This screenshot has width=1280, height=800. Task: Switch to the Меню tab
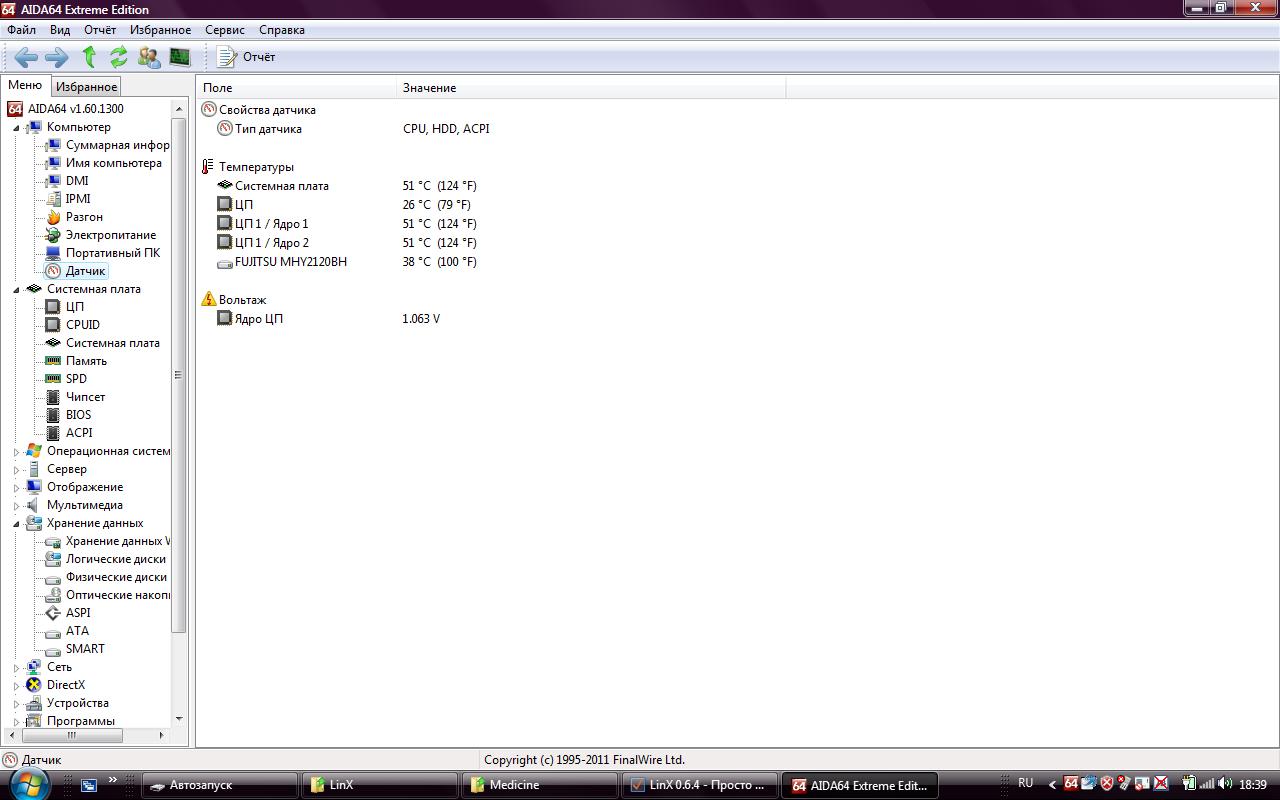pyautogui.click(x=25, y=86)
